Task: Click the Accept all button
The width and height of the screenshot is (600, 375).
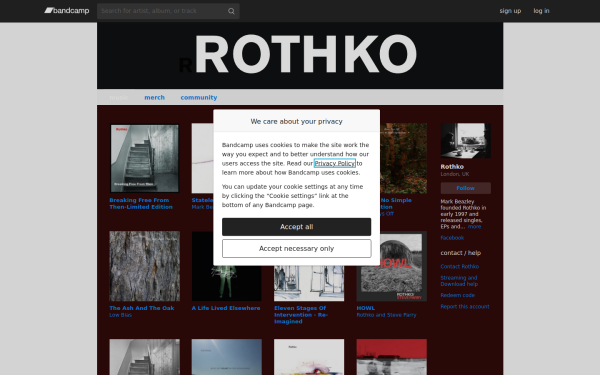Action: pyautogui.click(x=297, y=227)
